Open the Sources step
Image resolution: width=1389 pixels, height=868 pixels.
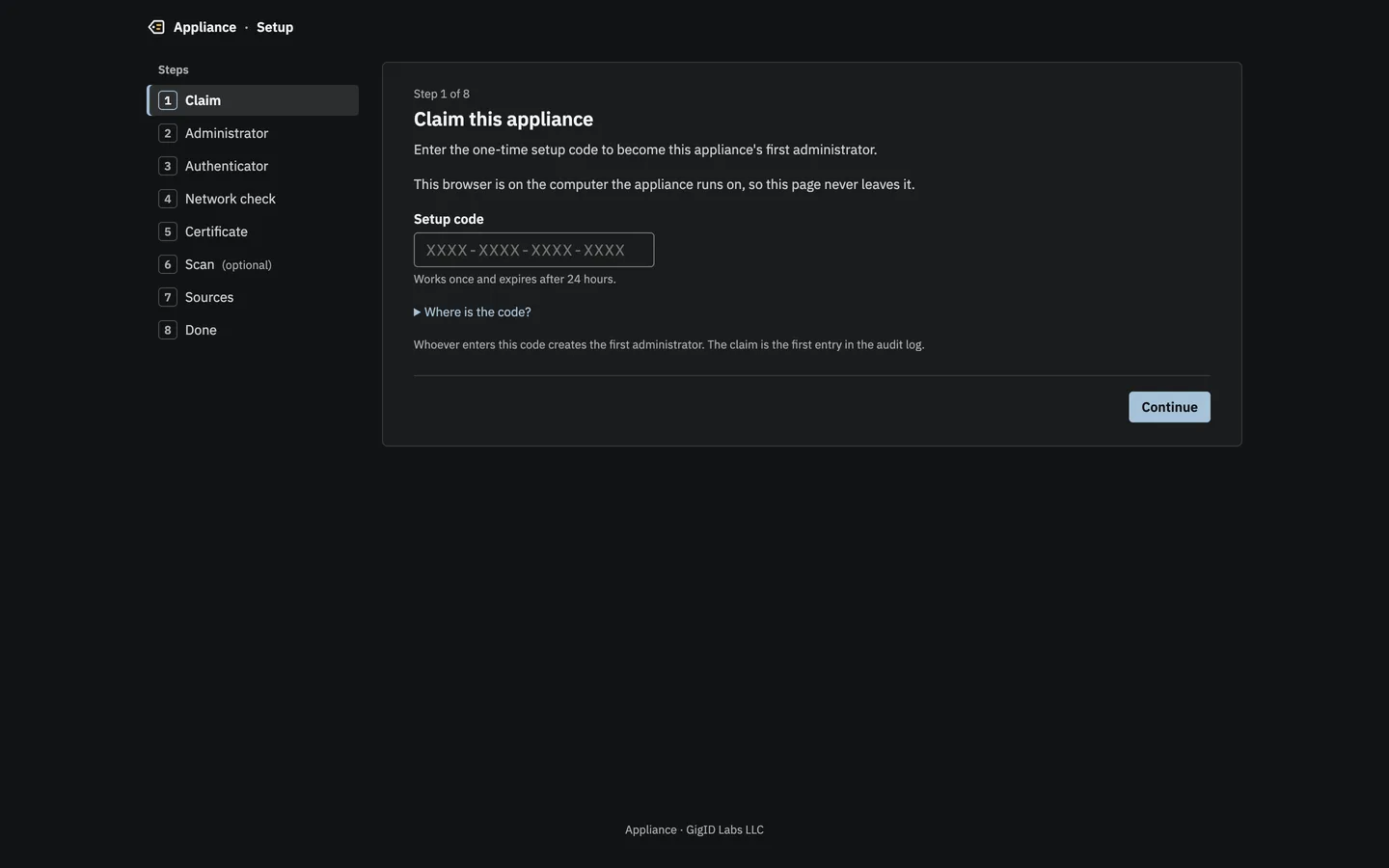pos(253,297)
